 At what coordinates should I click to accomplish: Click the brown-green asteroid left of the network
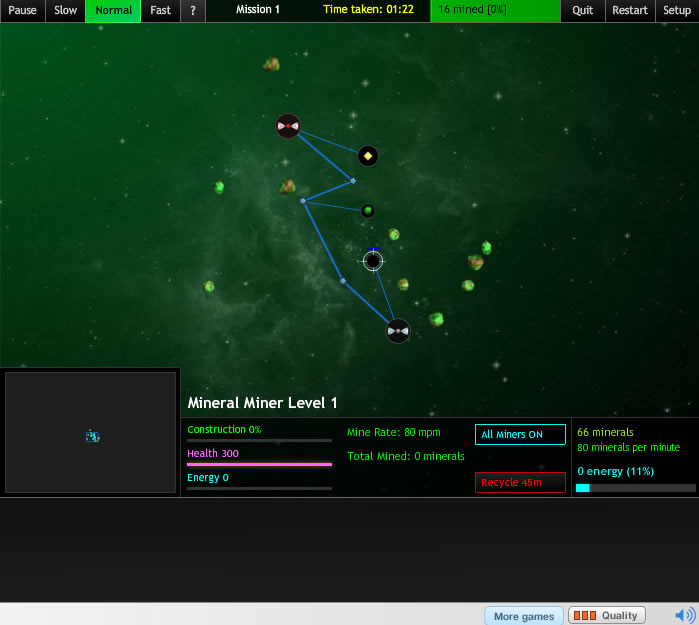[x=288, y=186]
